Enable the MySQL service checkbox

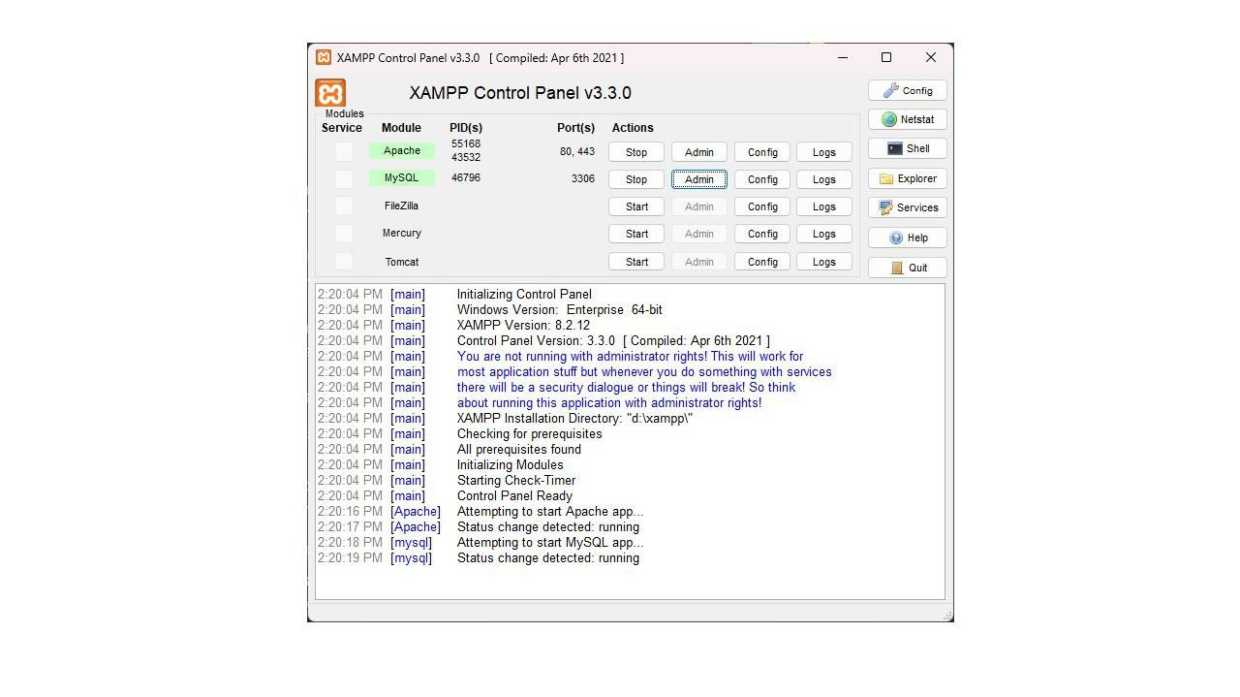343,178
